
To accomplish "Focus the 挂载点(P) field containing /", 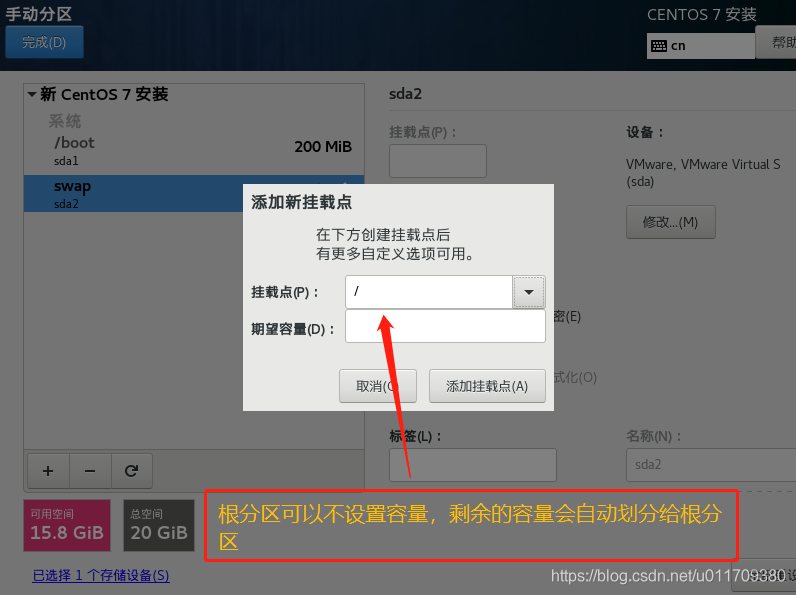I will point(429,292).
